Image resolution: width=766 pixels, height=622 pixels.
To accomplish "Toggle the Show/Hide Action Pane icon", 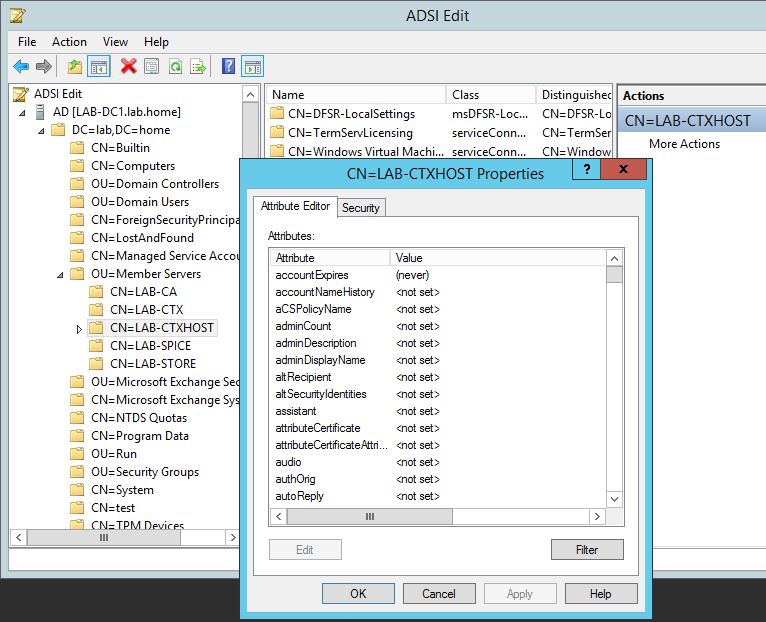I will tap(252, 67).
